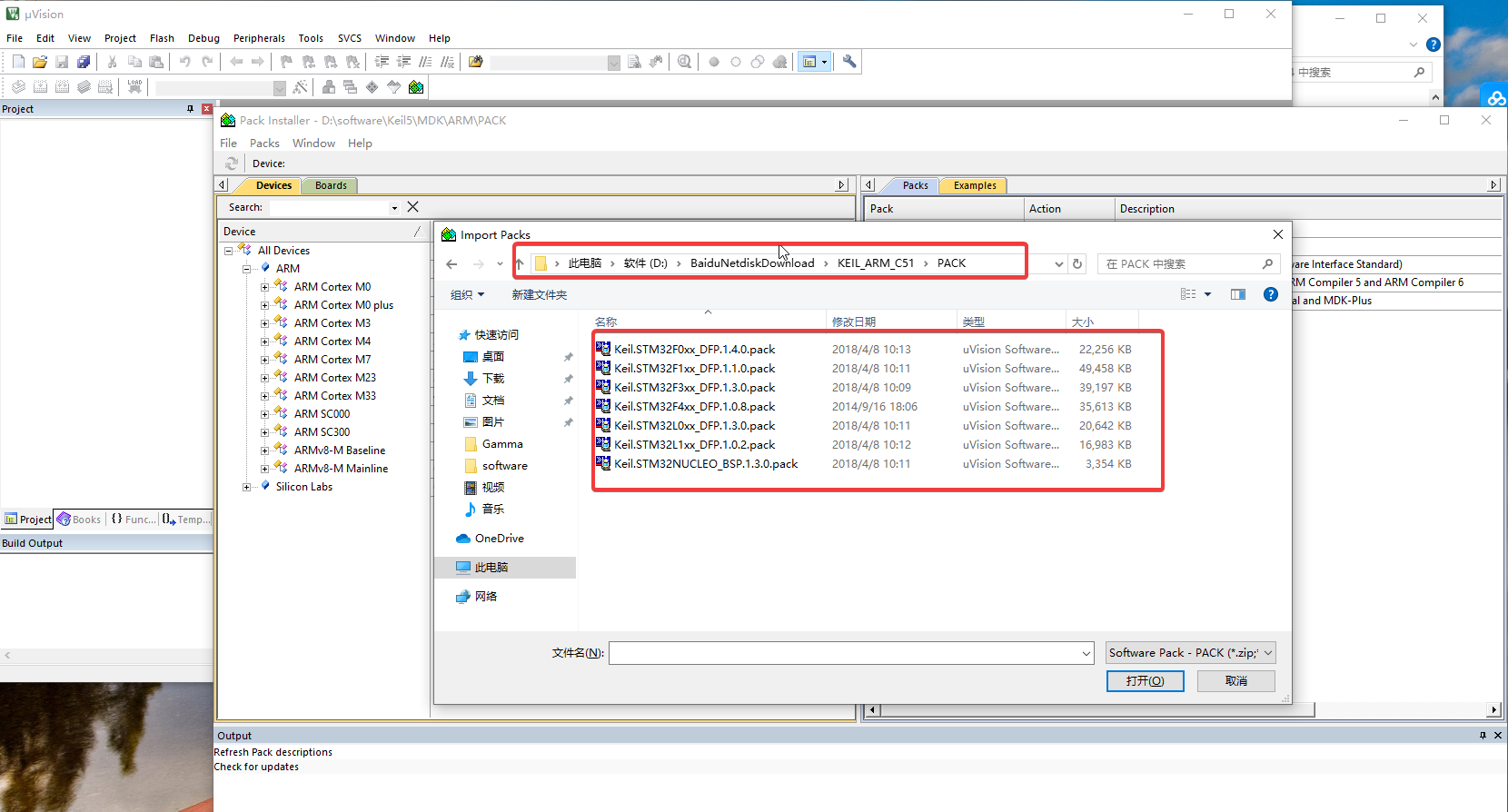Open the Flash menu in µVision

[162, 38]
